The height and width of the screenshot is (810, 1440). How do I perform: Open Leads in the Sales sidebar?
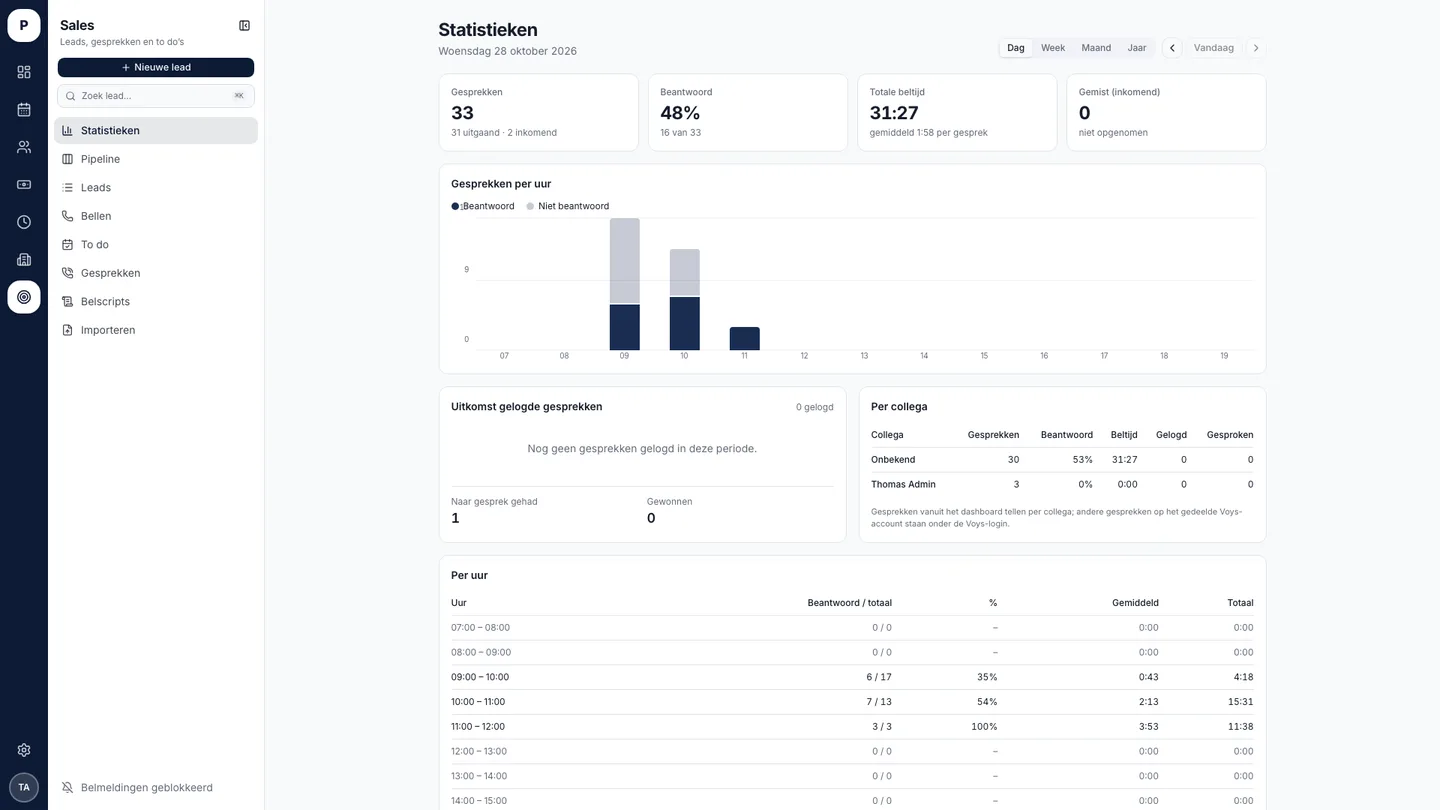coord(156,187)
